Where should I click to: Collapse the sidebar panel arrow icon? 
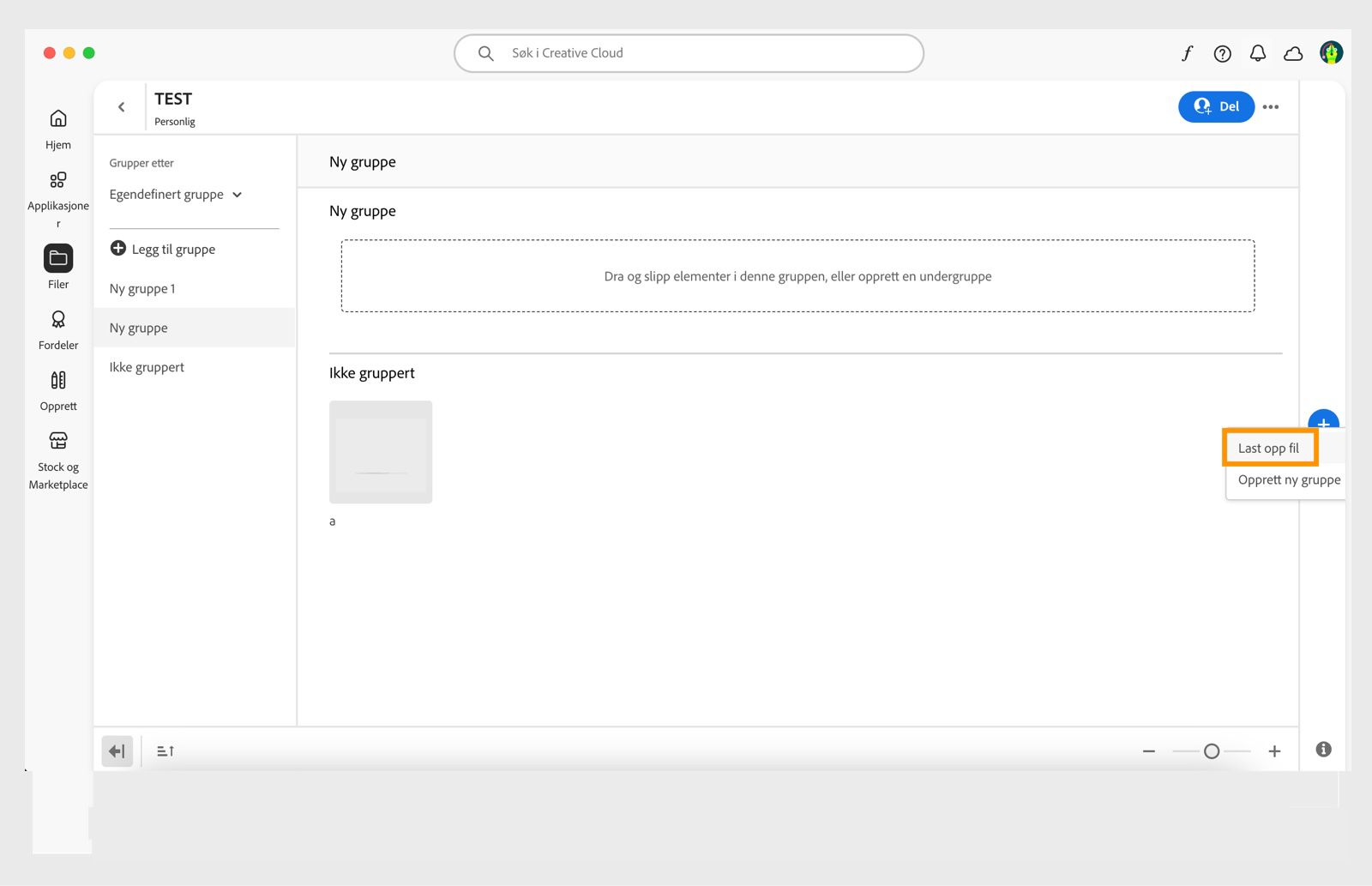(x=117, y=751)
